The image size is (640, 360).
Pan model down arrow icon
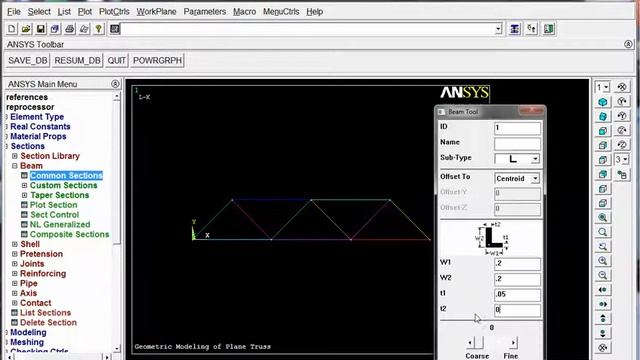[x=603, y=333]
